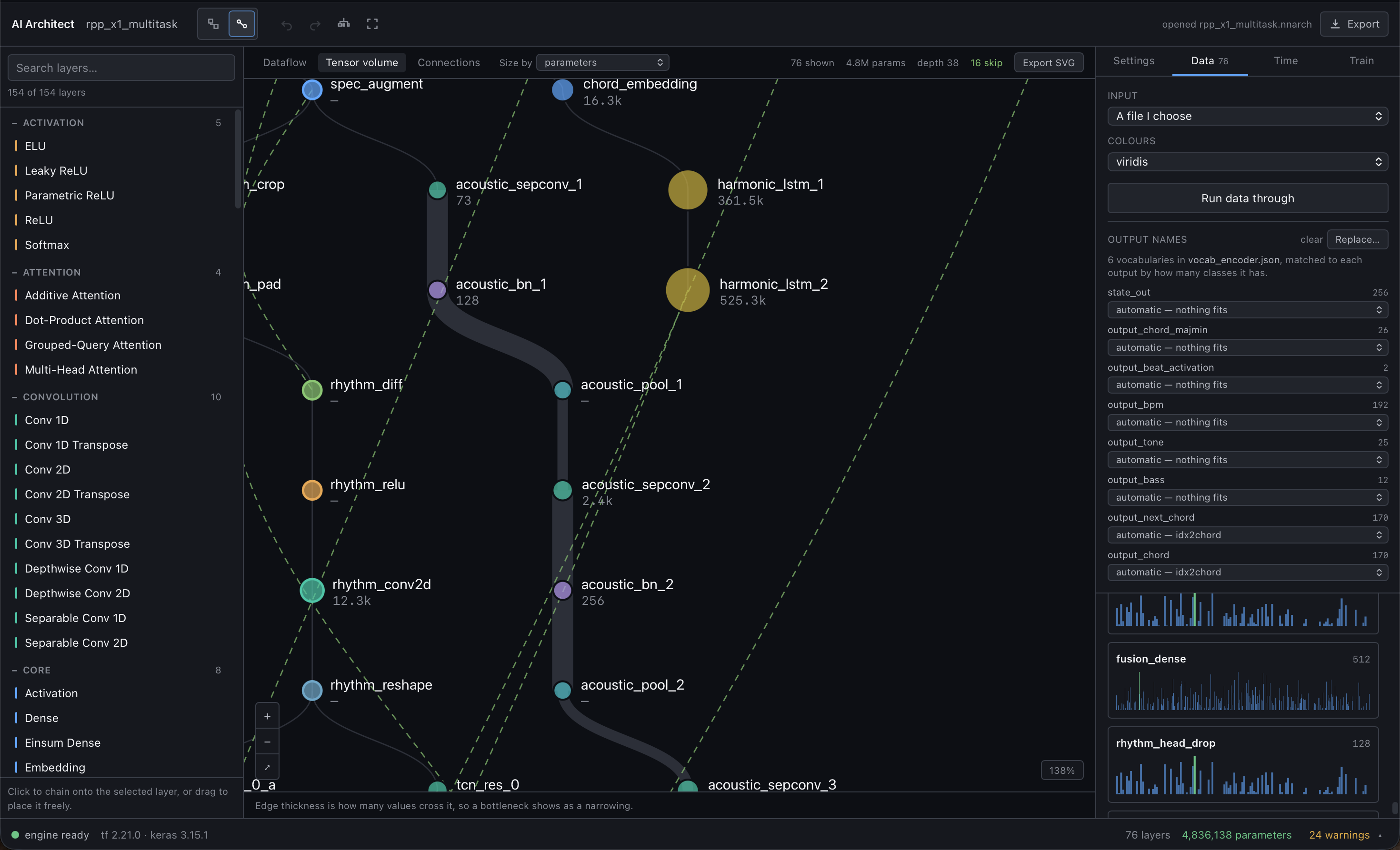Click the Export SVG button
Screen dimensions: 1400x850
pyautogui.click(x=1049, y=62)
